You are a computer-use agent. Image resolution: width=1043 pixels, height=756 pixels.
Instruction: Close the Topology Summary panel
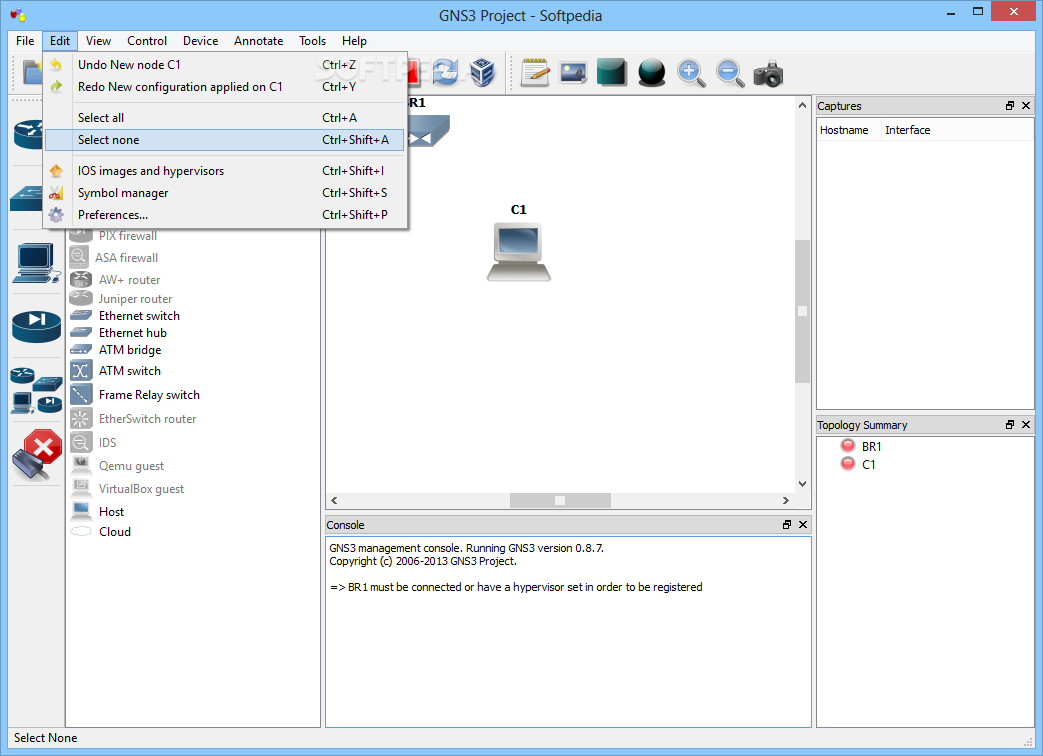tap(1026, 424)
